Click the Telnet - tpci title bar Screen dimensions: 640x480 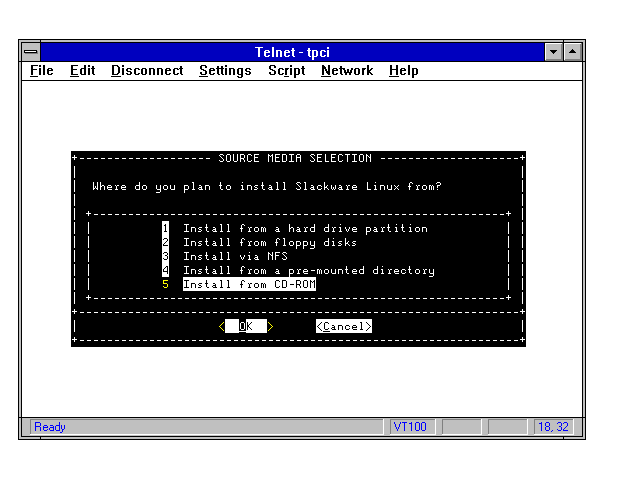[x=293, y=51]
